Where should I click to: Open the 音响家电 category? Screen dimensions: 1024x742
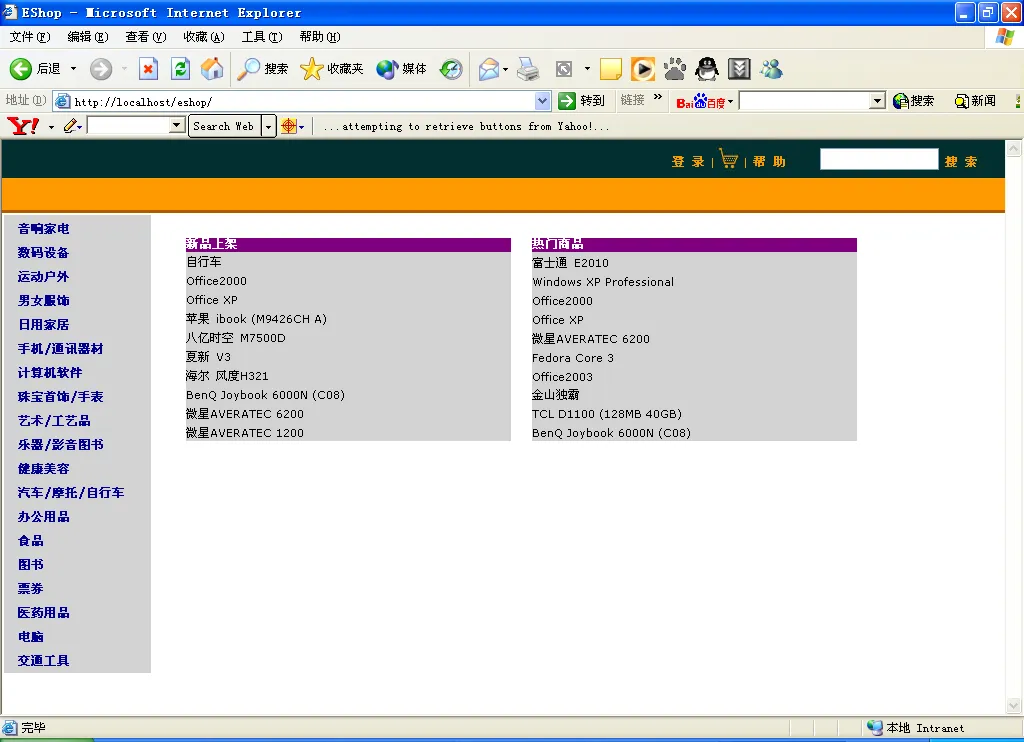tap(43, 229)
